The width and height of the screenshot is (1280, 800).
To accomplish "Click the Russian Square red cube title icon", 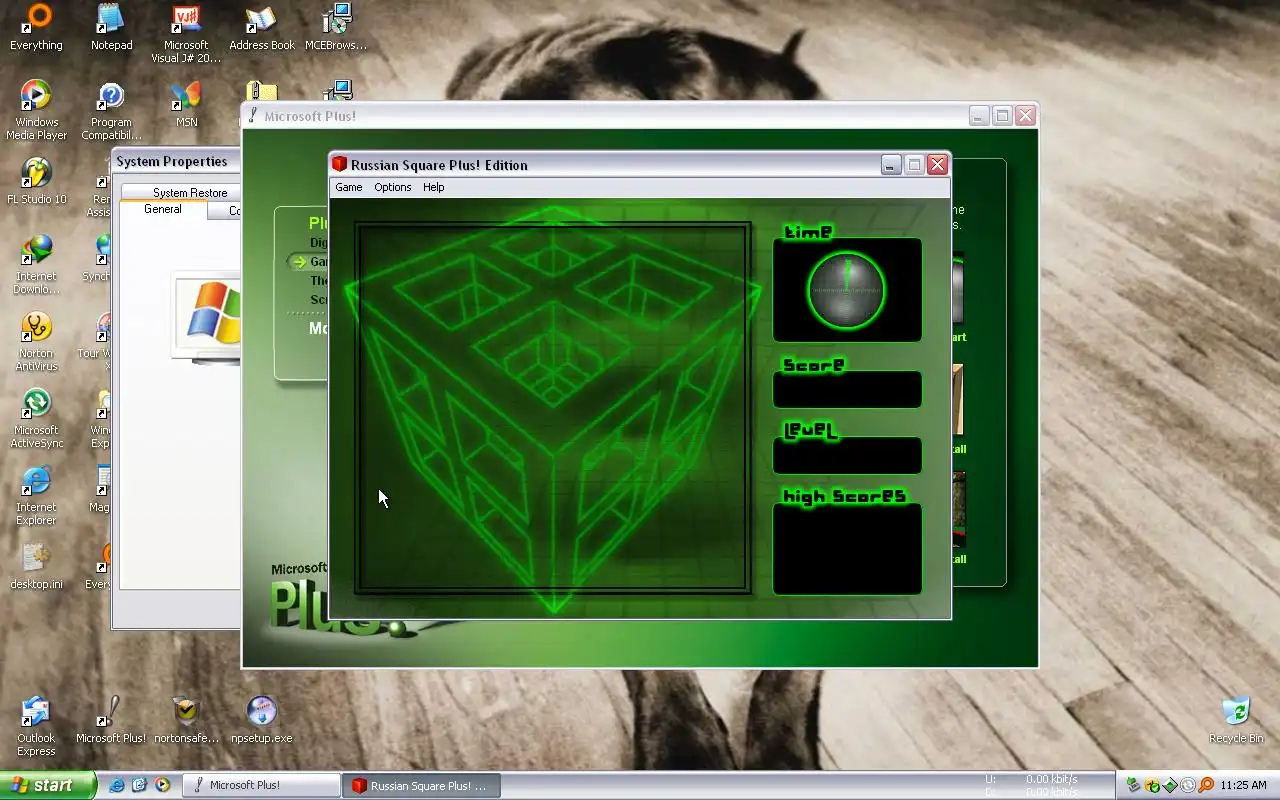I will pyautogui.click(x=339, y=164).
